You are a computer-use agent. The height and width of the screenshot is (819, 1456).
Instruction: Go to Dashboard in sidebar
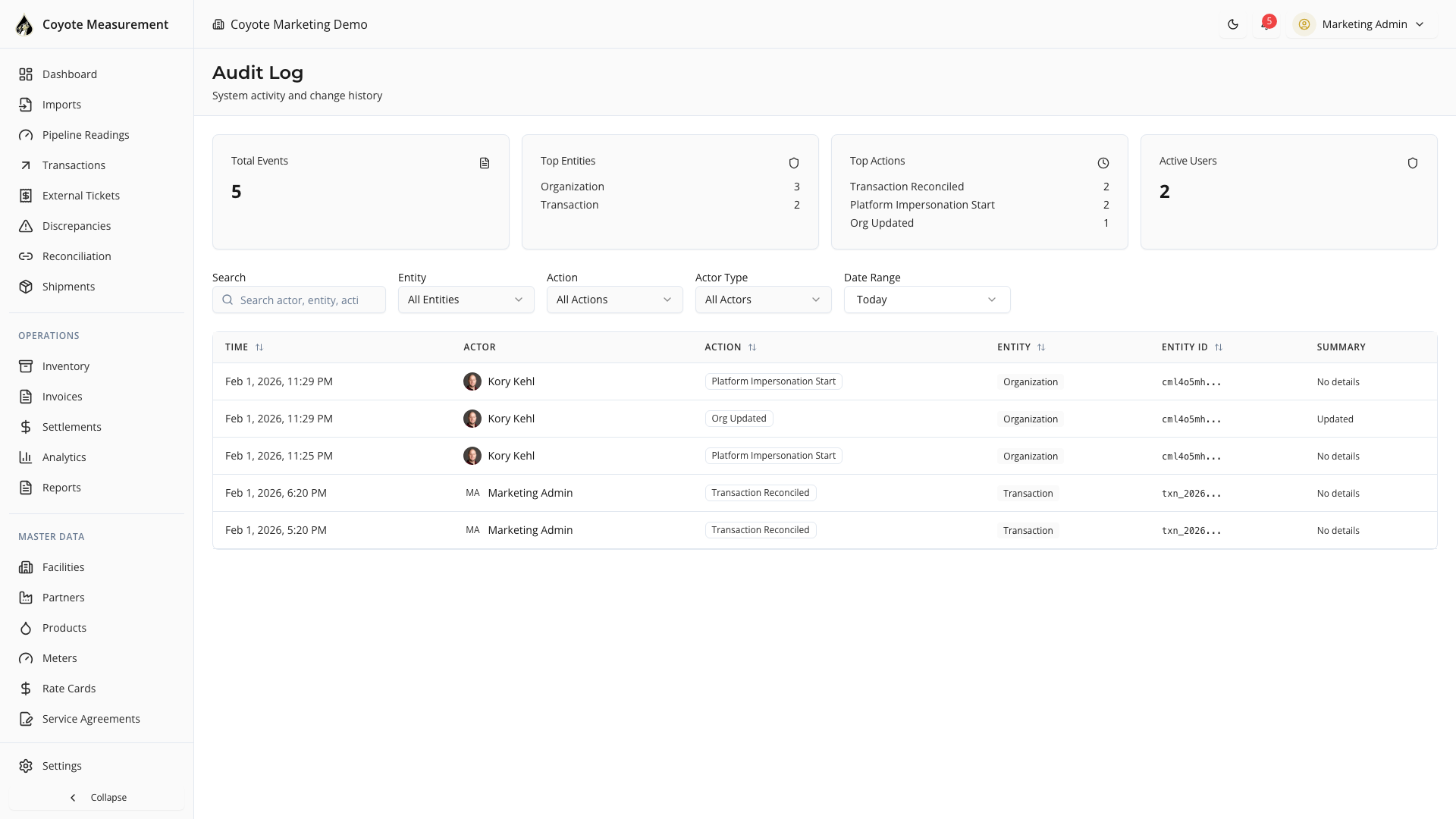(70, 74)
